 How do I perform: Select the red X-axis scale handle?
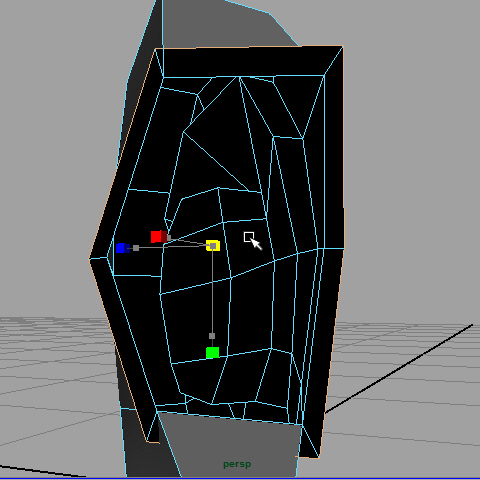[159, 237]
